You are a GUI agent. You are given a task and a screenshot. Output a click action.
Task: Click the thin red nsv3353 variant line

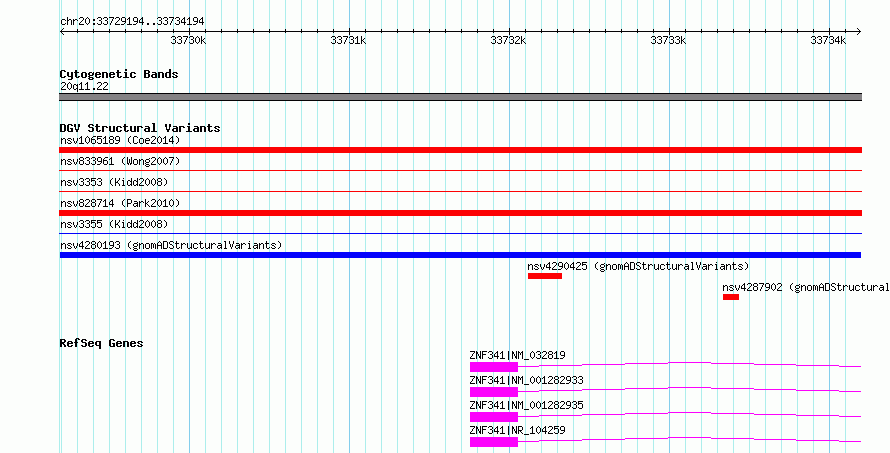click(460, 191)
